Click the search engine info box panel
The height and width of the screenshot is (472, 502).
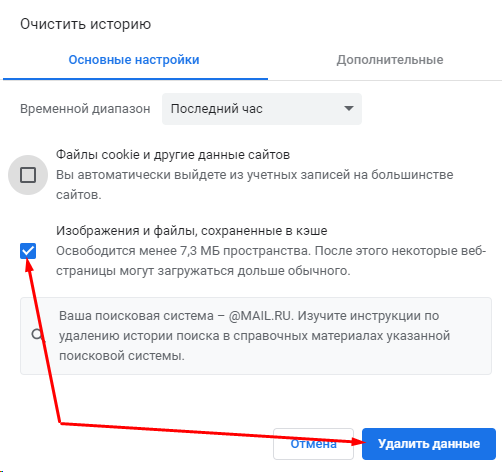tap(256, 336)
